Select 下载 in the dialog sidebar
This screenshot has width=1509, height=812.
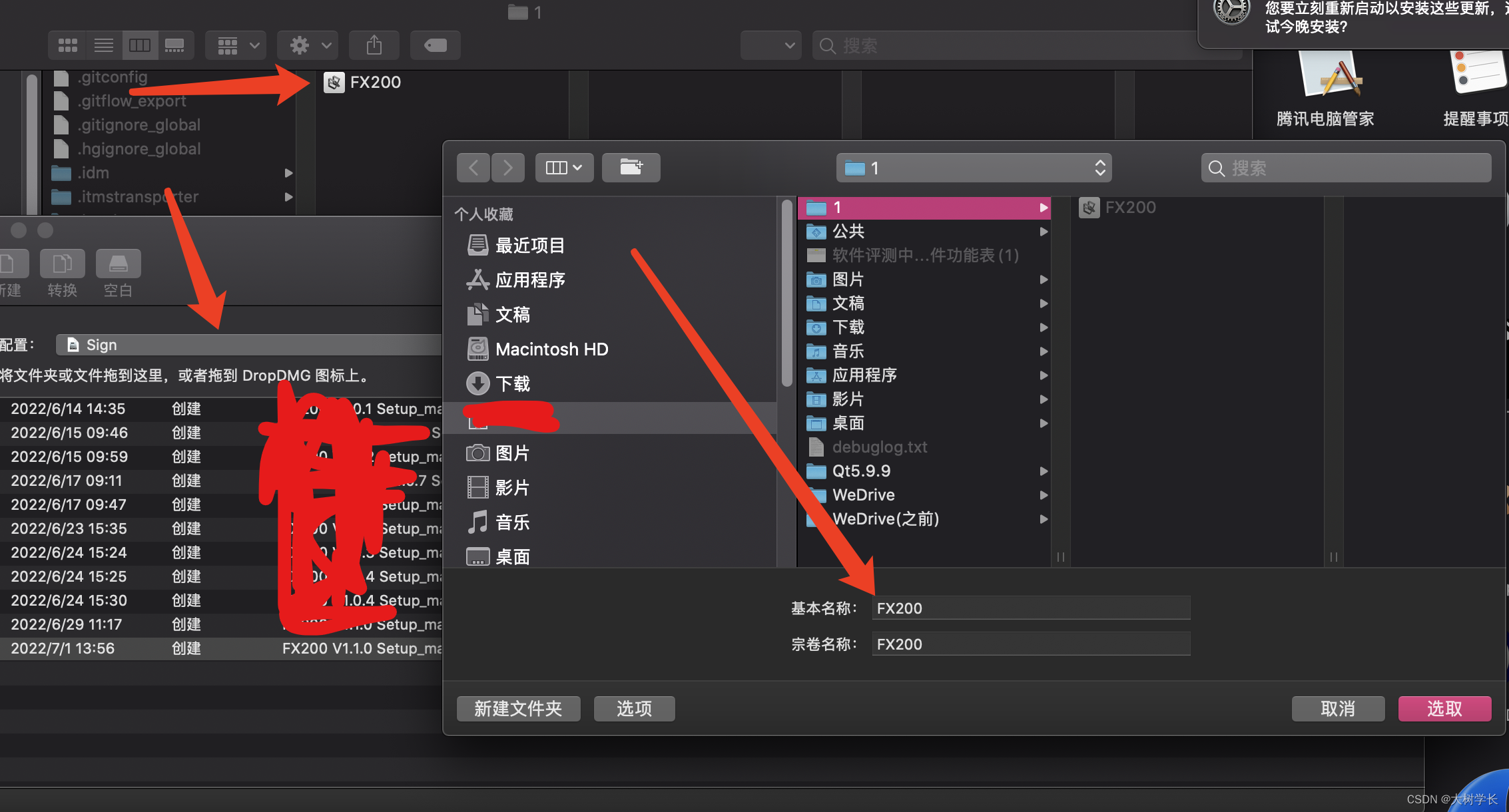511,383
